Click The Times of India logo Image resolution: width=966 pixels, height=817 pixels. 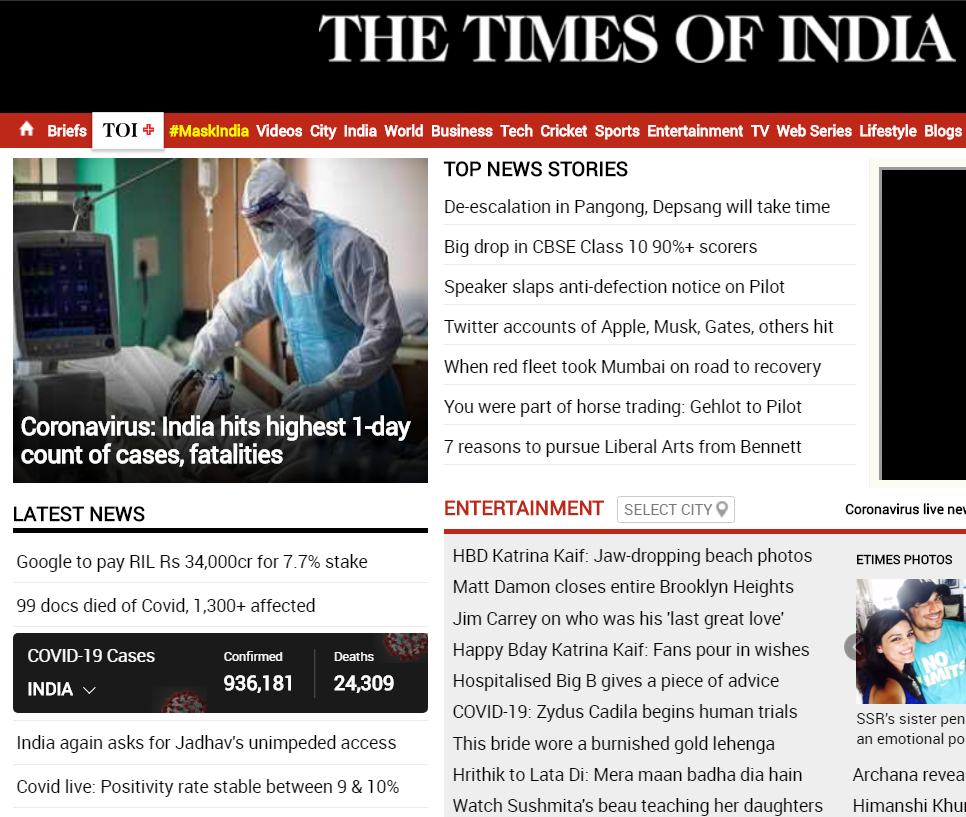636,38
